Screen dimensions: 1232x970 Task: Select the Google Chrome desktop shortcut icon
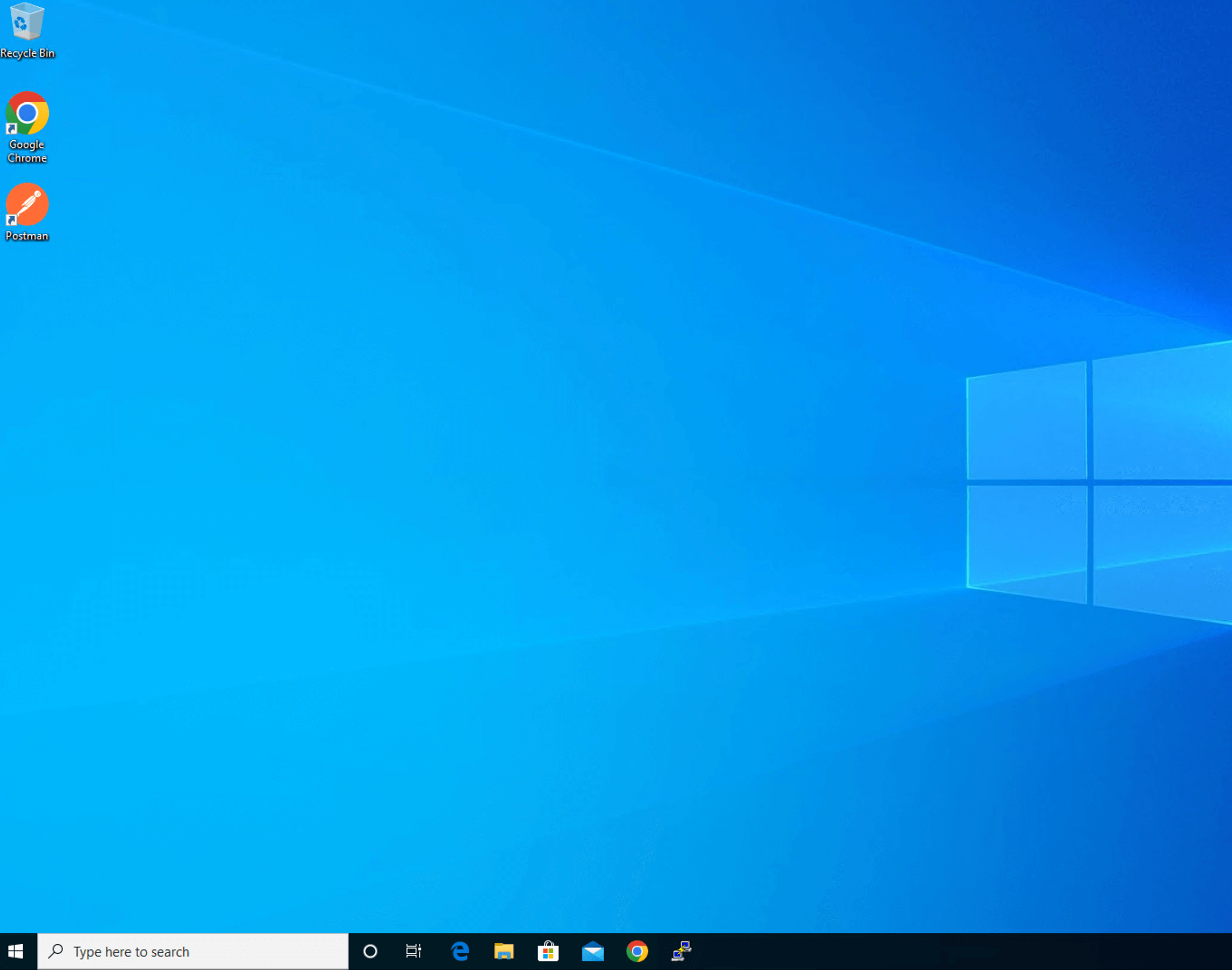(x=27, y=113)
